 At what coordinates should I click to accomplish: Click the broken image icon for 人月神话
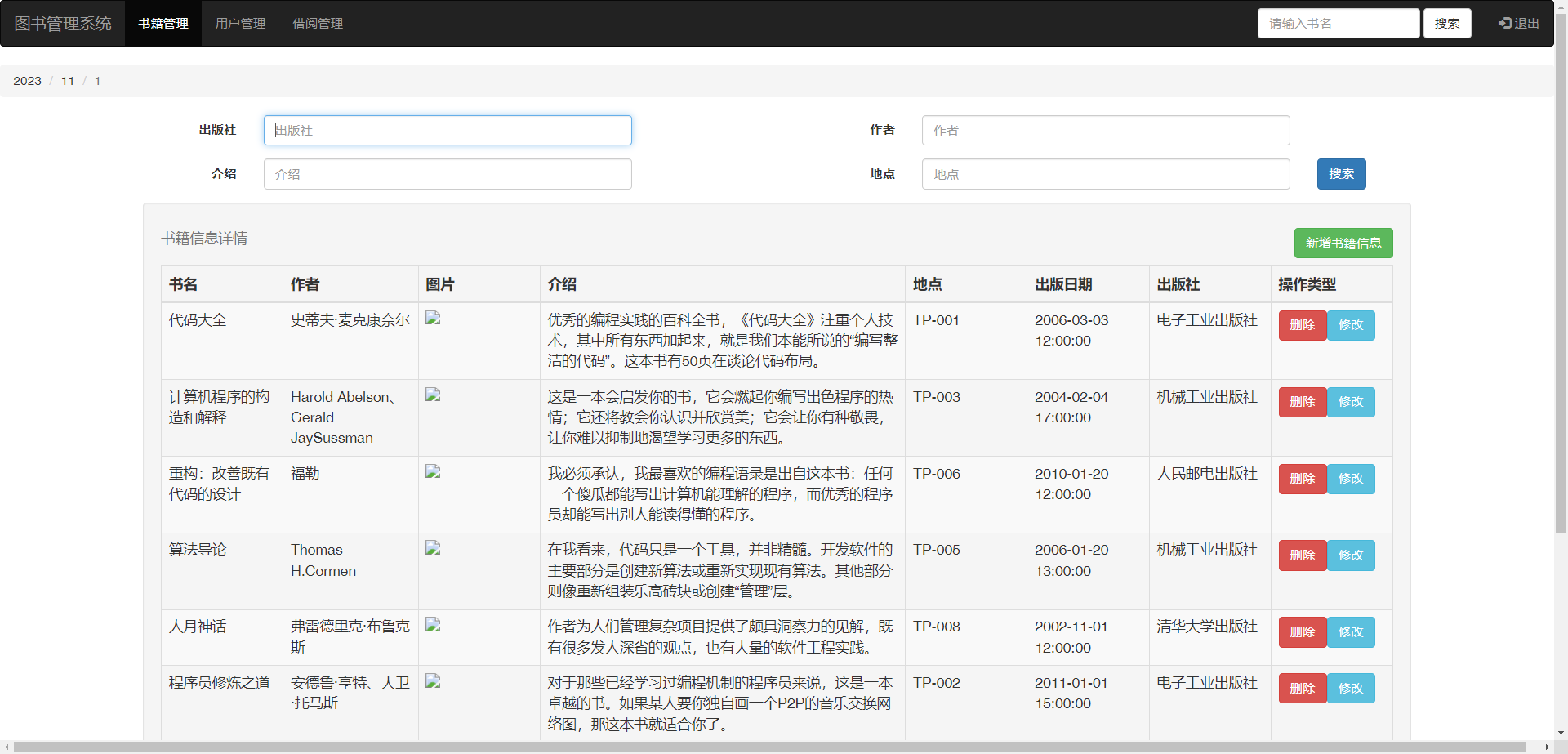click(433, 625)
